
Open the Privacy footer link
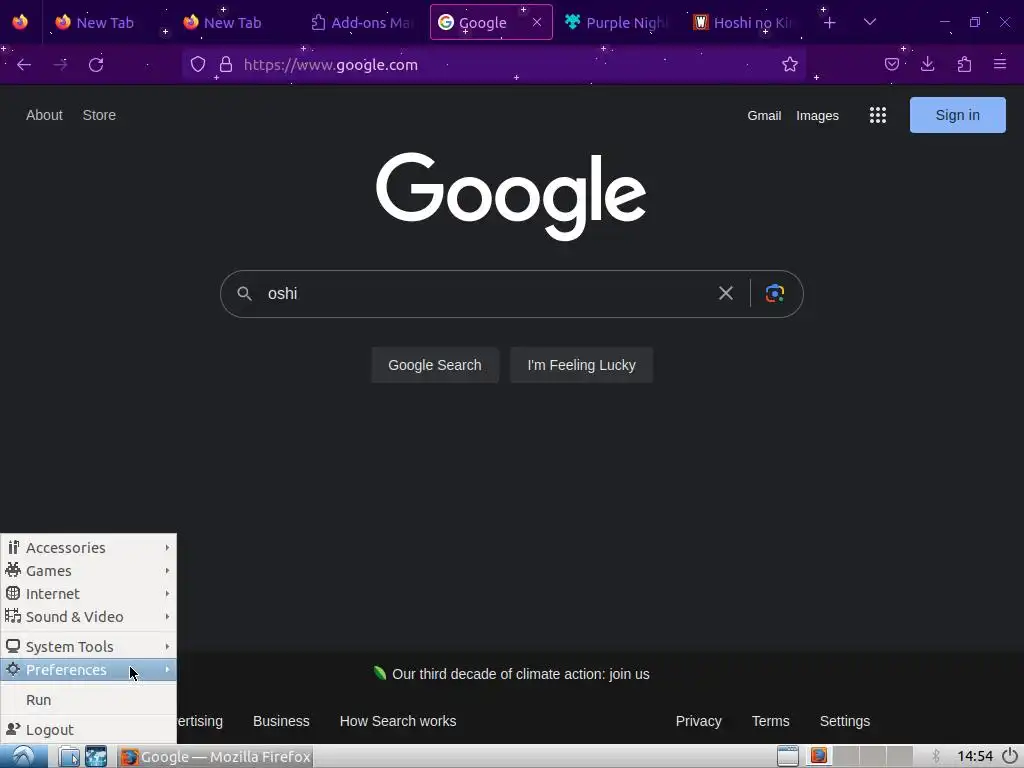[698, 721]
